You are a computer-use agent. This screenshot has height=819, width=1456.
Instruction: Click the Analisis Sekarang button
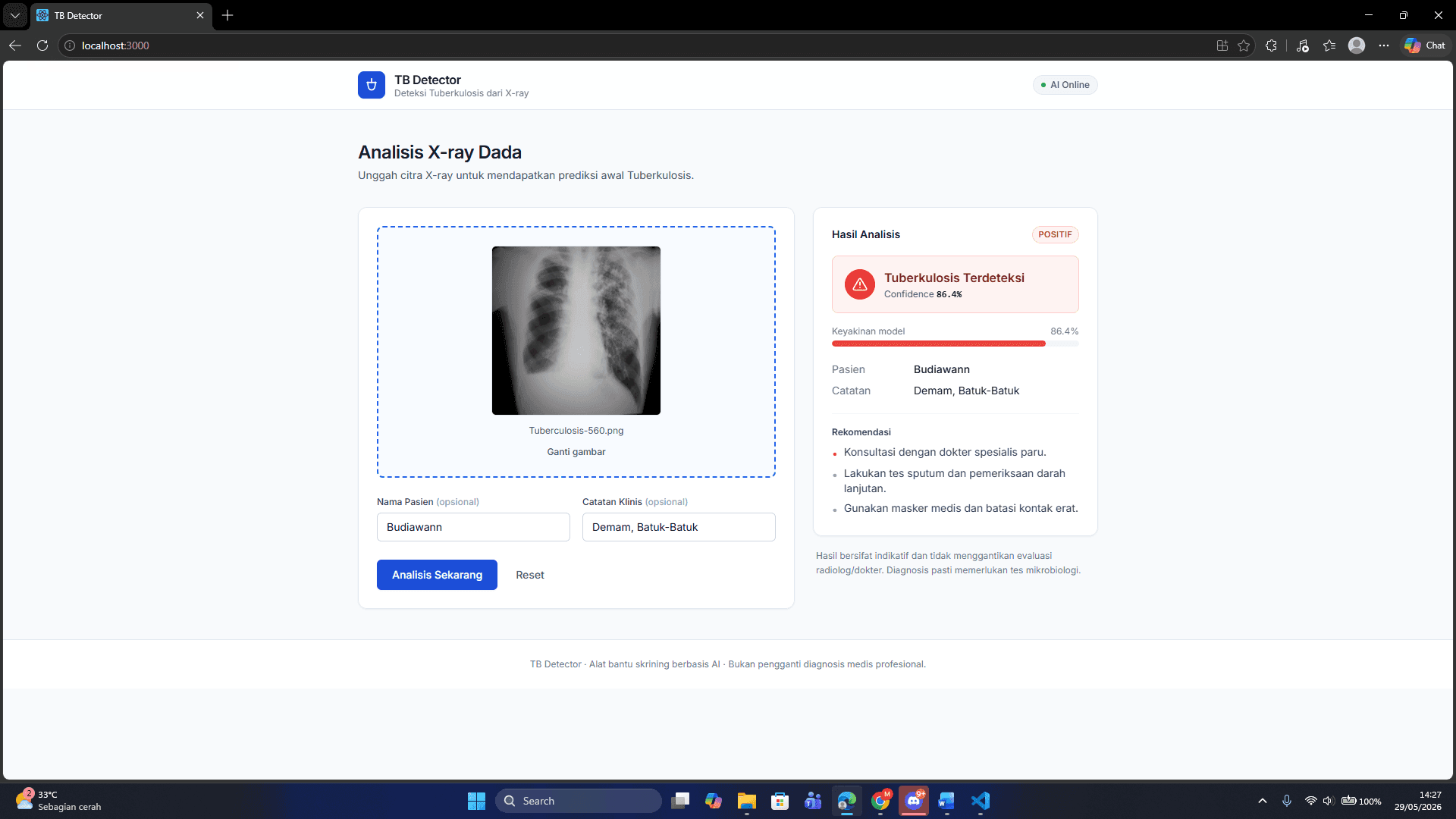click(x=437, y=575)
